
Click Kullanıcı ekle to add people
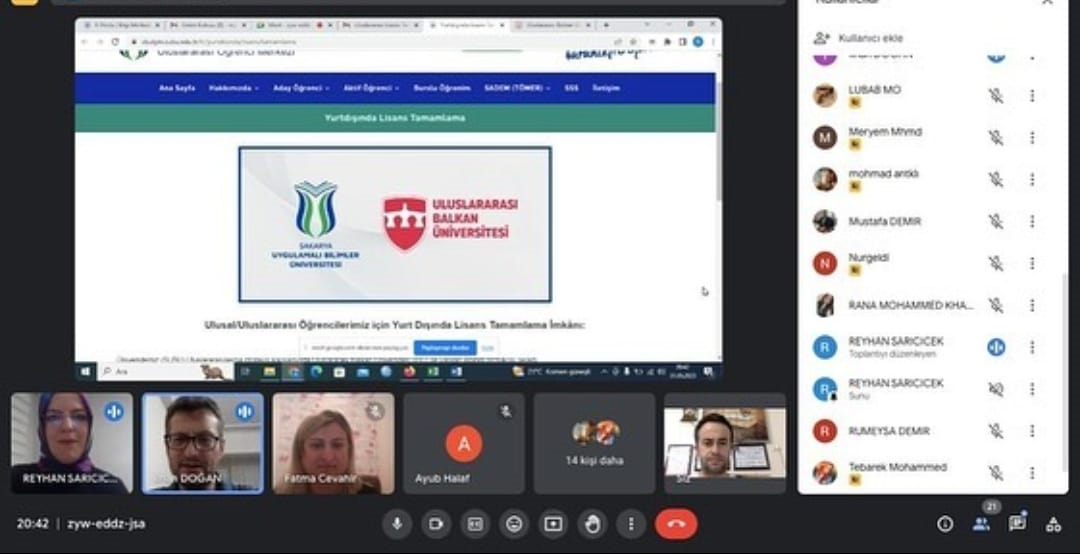click(871, 38)
